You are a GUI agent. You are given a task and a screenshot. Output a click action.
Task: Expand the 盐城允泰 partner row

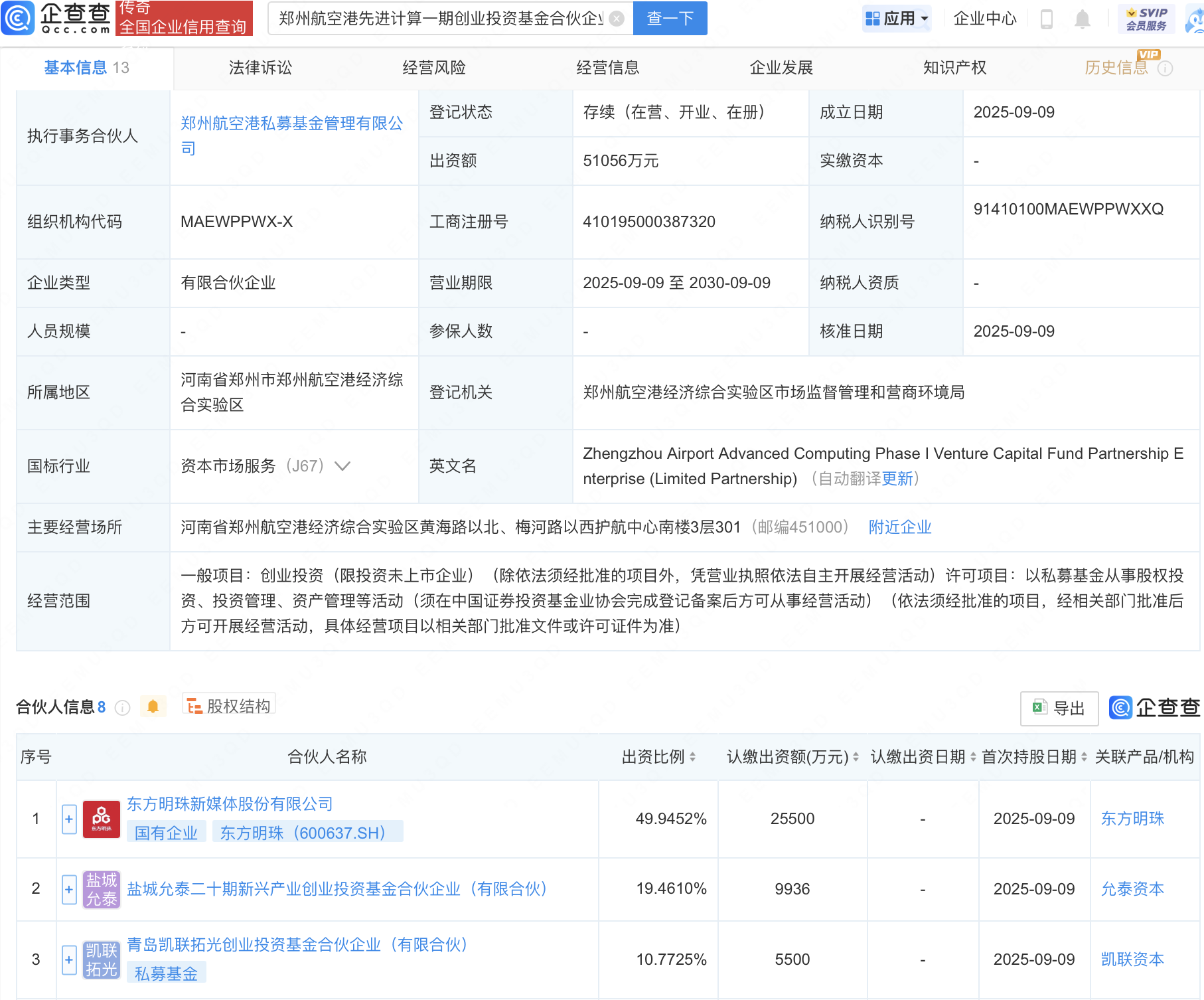pos(69,889)
